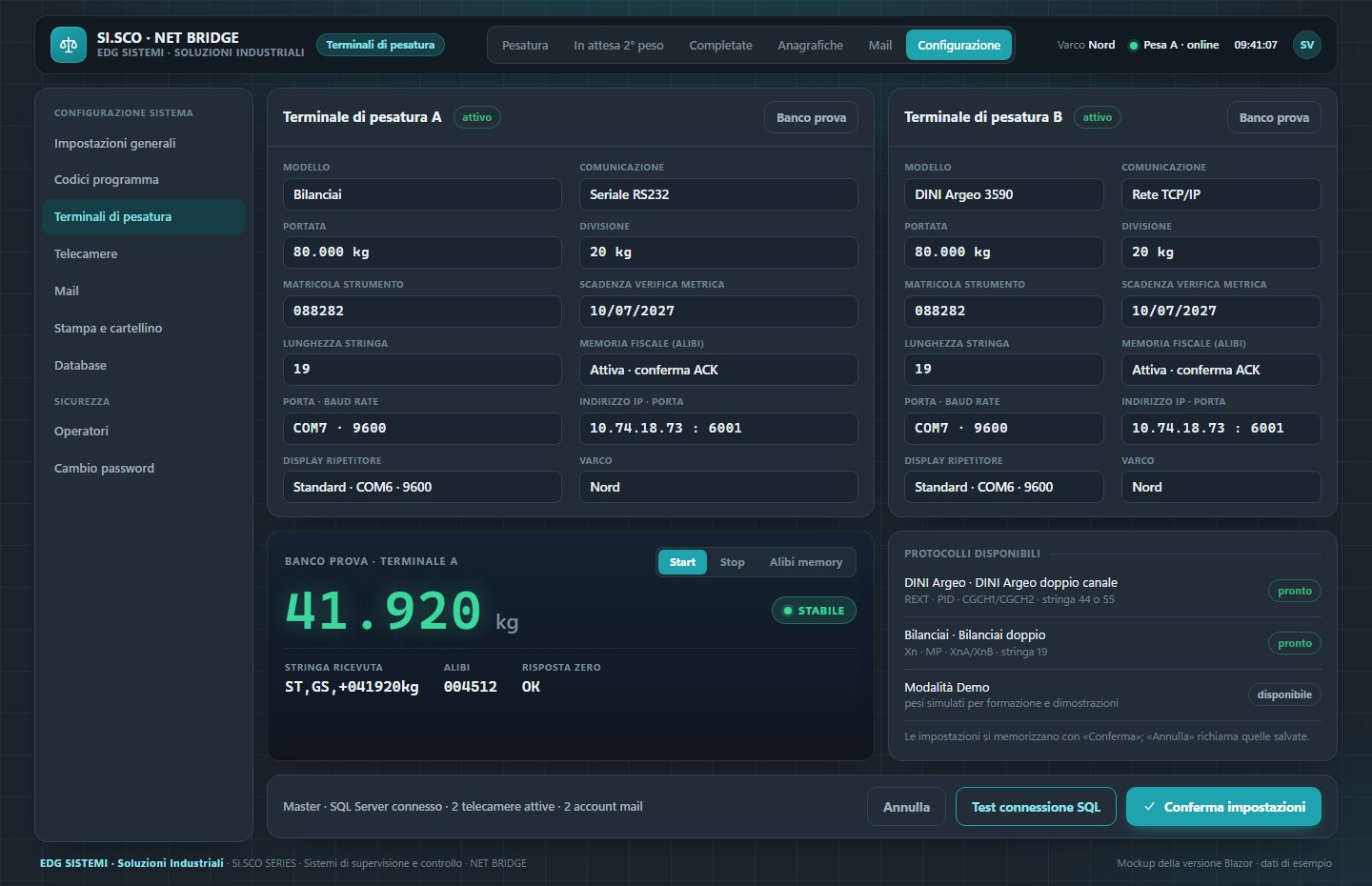
Task: Click Banco prova for Terminale B
Action: (x=1274, y=117)
